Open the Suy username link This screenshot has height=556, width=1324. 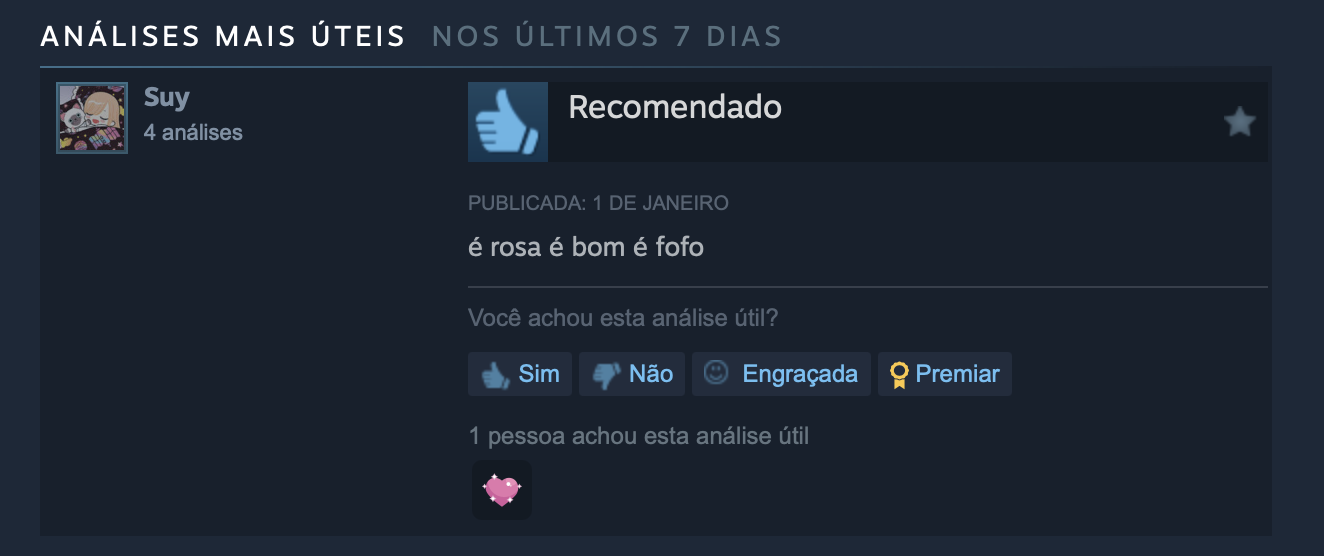(x=166, y=98)
